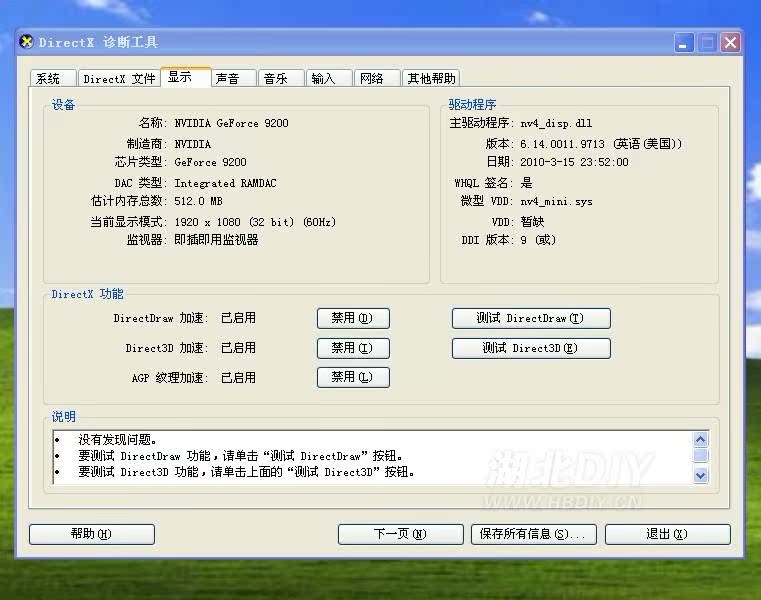Click device name NVIDIA GeForce 9200
761x600 pixels.
tap(232, 123)
